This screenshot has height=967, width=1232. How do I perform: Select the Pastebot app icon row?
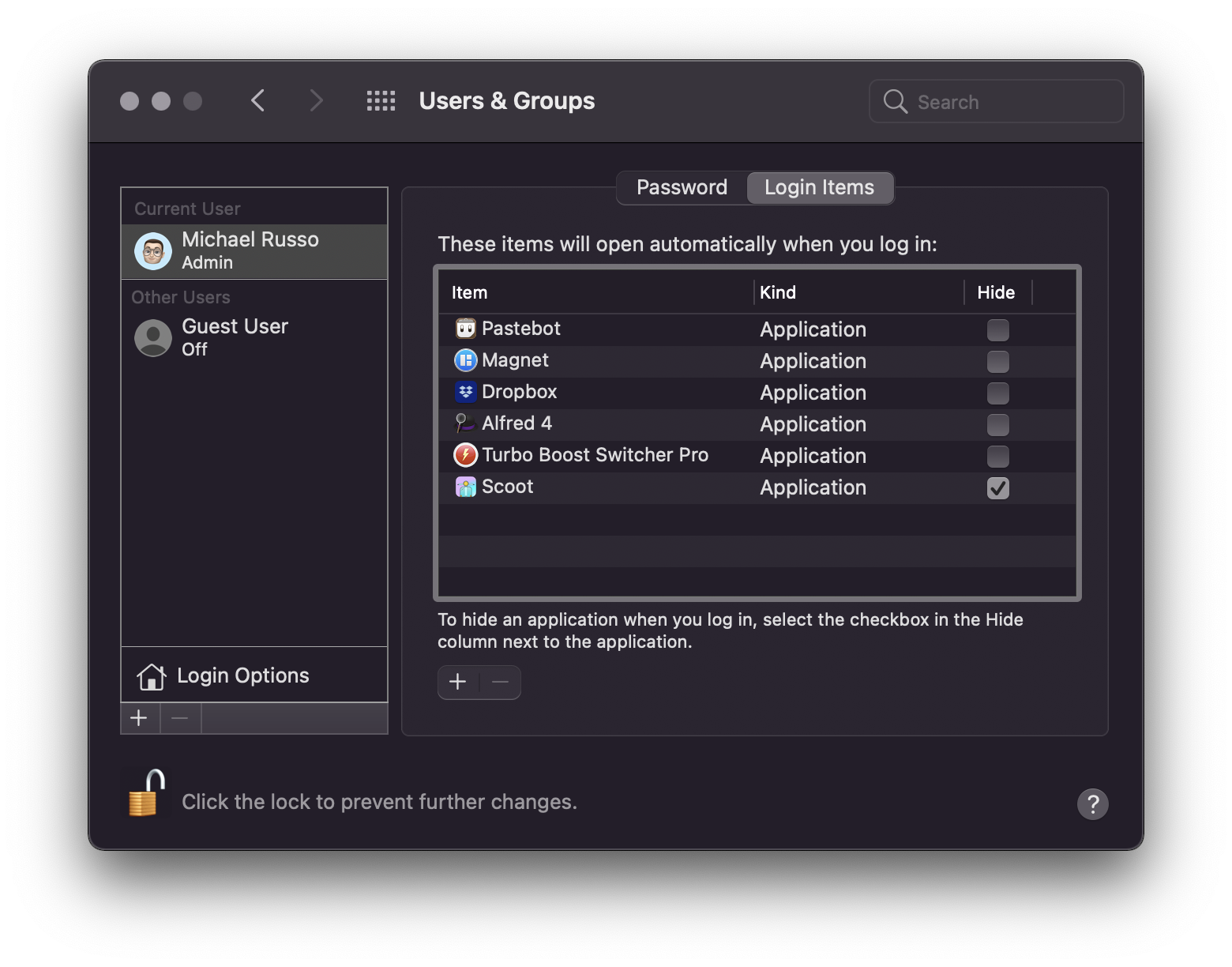pos(757,329)
